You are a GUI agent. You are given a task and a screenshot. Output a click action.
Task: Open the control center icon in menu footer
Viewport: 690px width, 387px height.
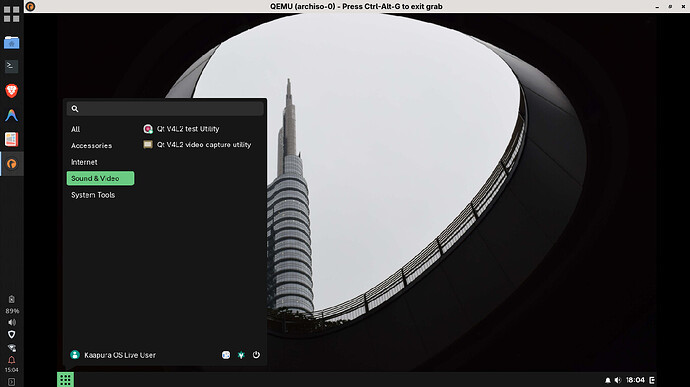(x=226, y=355)
